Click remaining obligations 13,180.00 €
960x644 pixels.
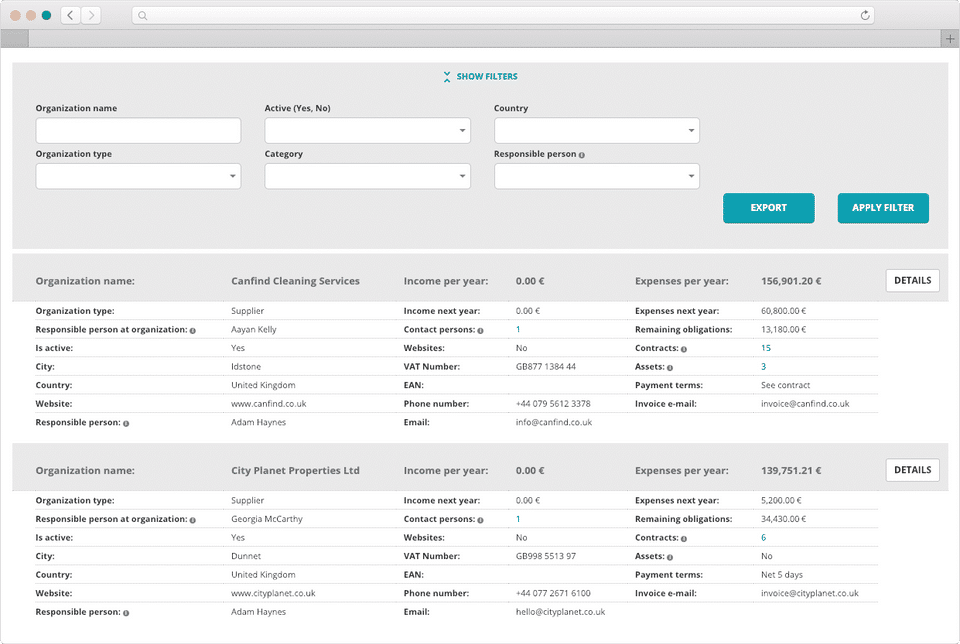[x=784, y=329]
